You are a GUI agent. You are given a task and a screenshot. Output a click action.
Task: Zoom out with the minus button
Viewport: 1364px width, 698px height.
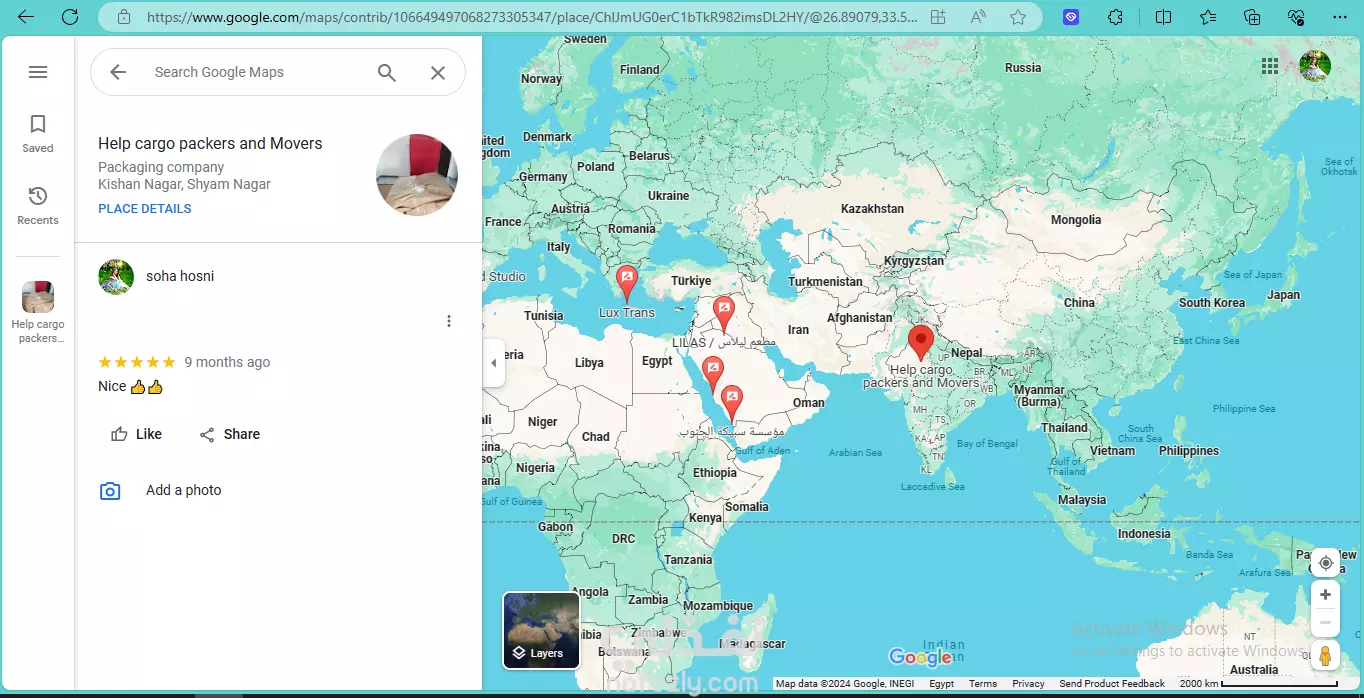click(x=1326, y=622)
